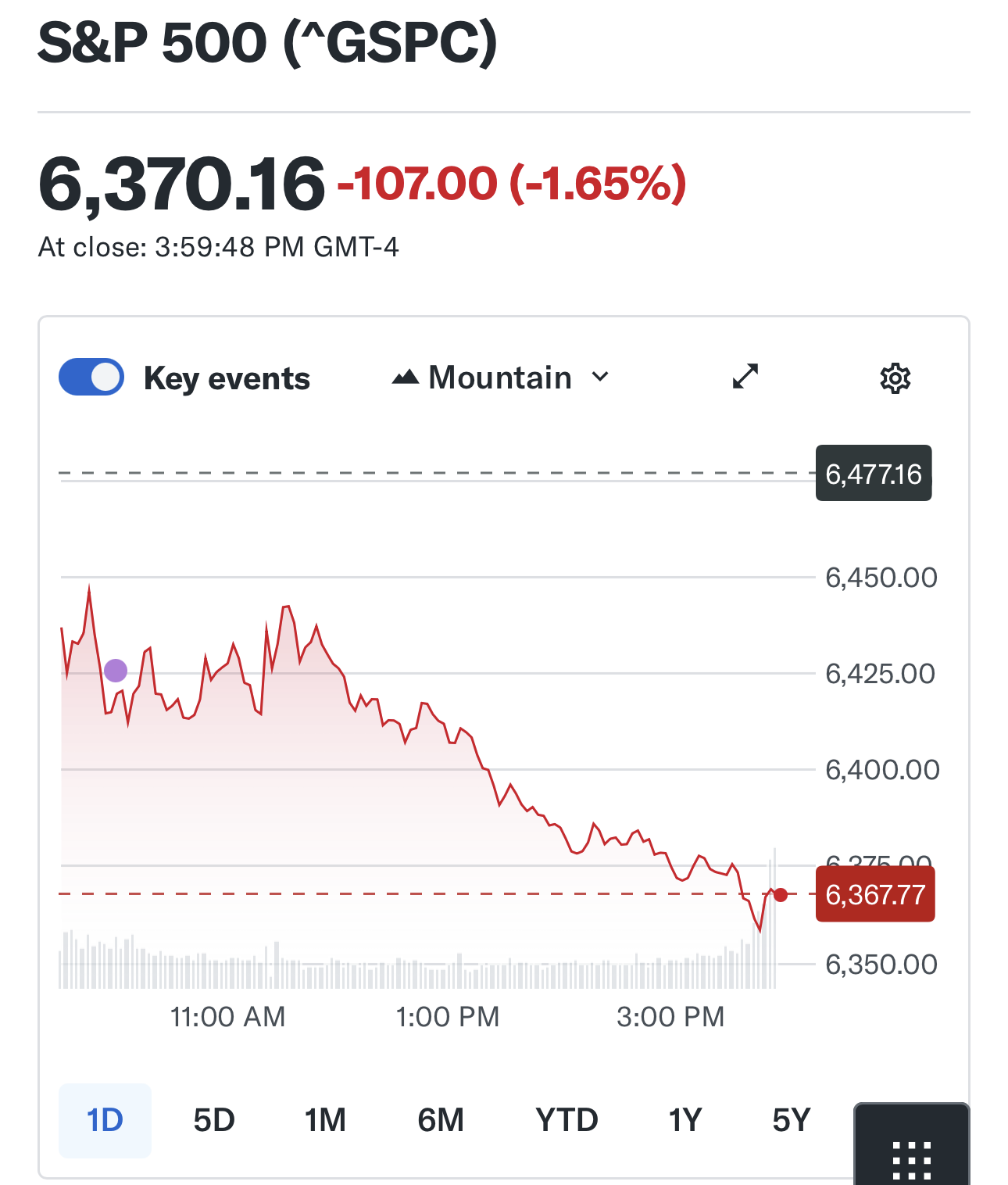
Task: Switch to the 5D range
Action: [214, 1120]
